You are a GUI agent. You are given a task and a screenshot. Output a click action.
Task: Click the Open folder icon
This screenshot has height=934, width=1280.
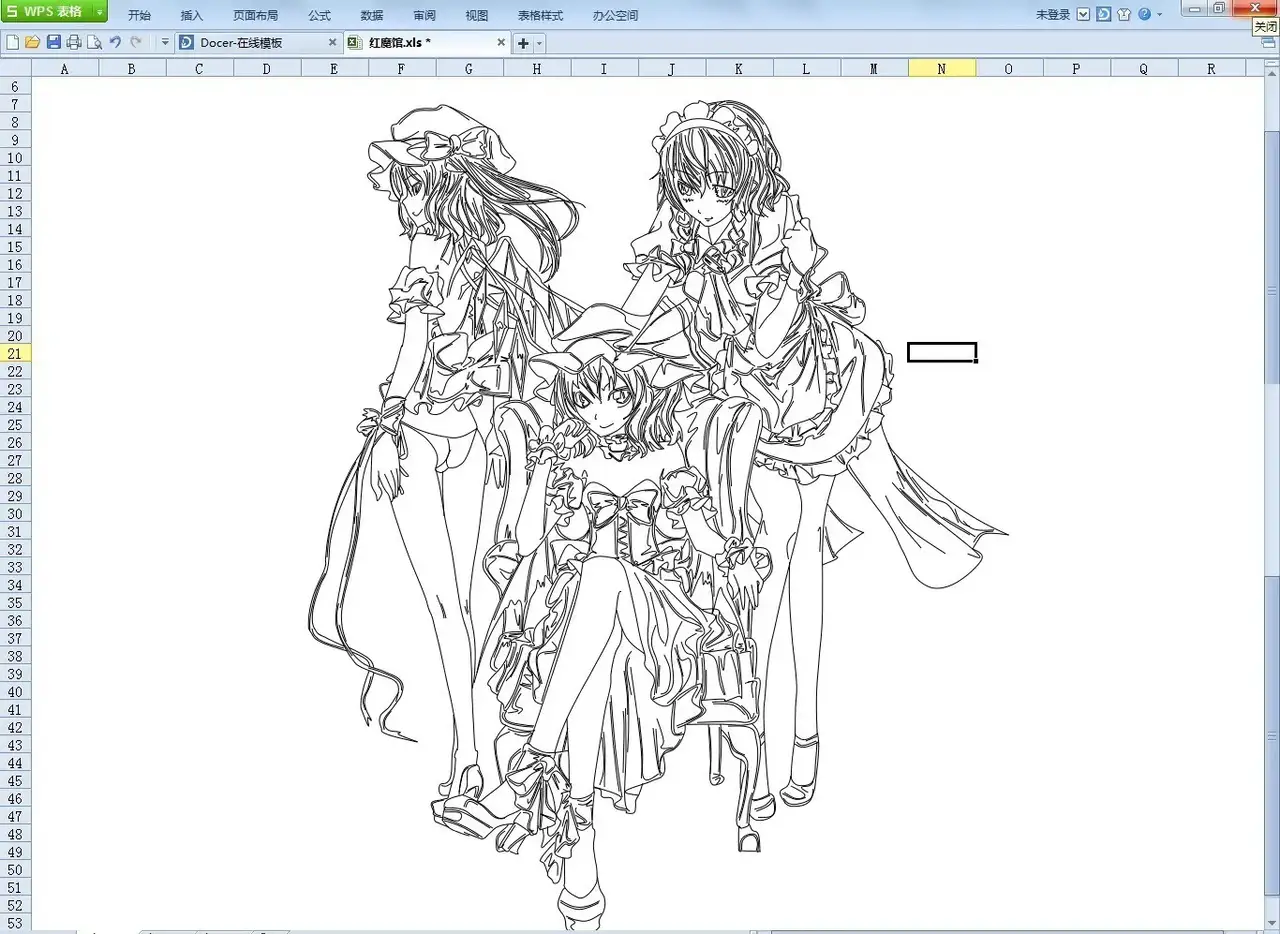click(32, 43)
